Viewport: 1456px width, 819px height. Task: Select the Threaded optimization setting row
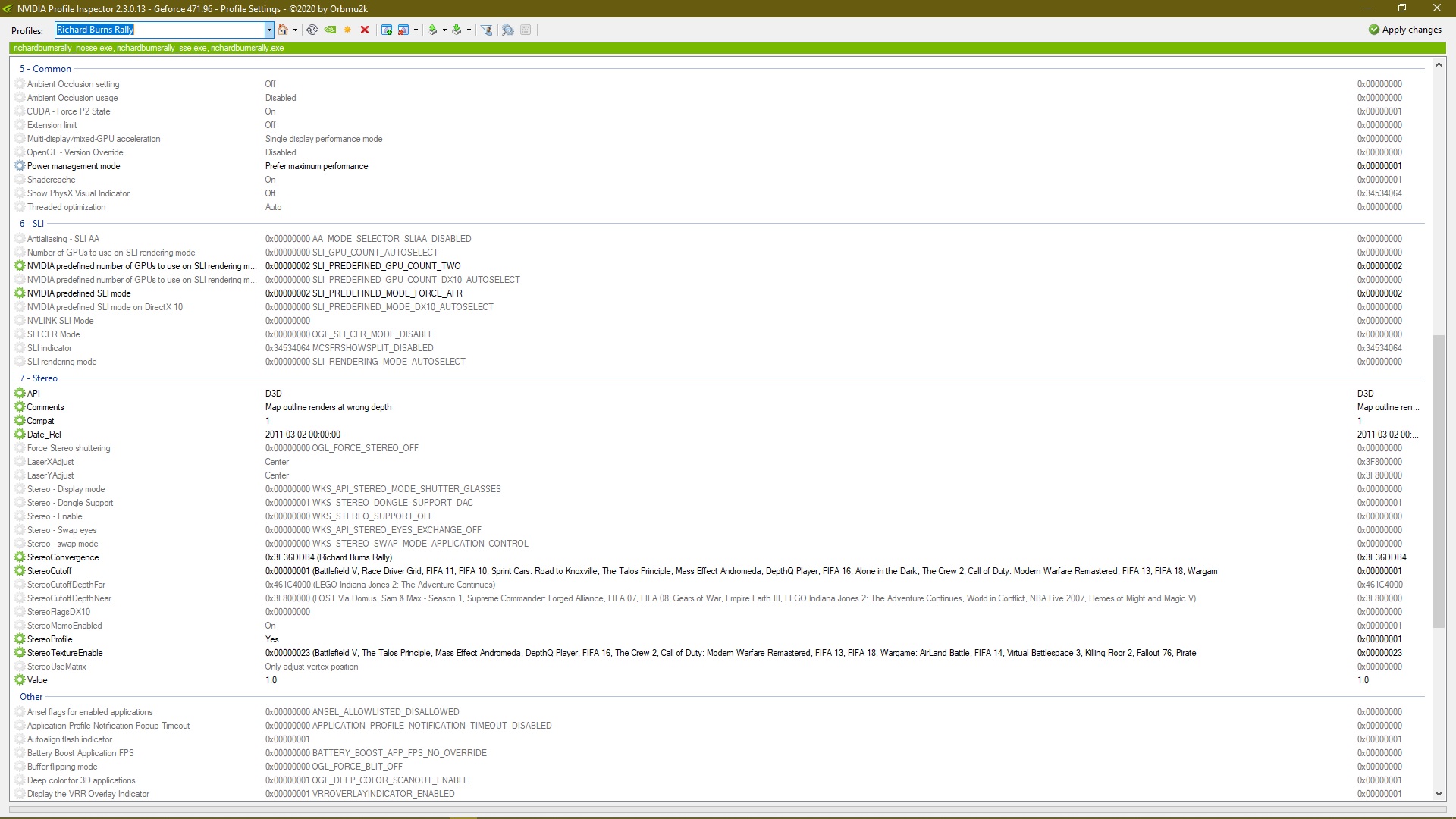(x=67, y=207)
